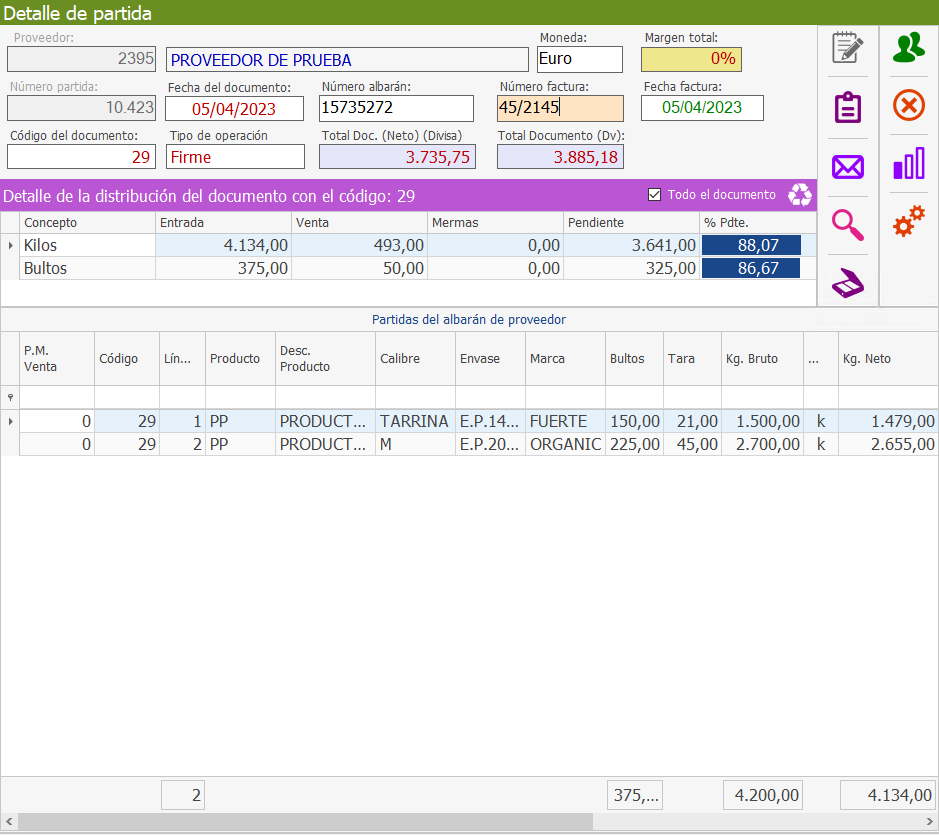The height and width of the screenshot is (835, 939).
Task: Click the notepad edit icon
Action: 848,48
